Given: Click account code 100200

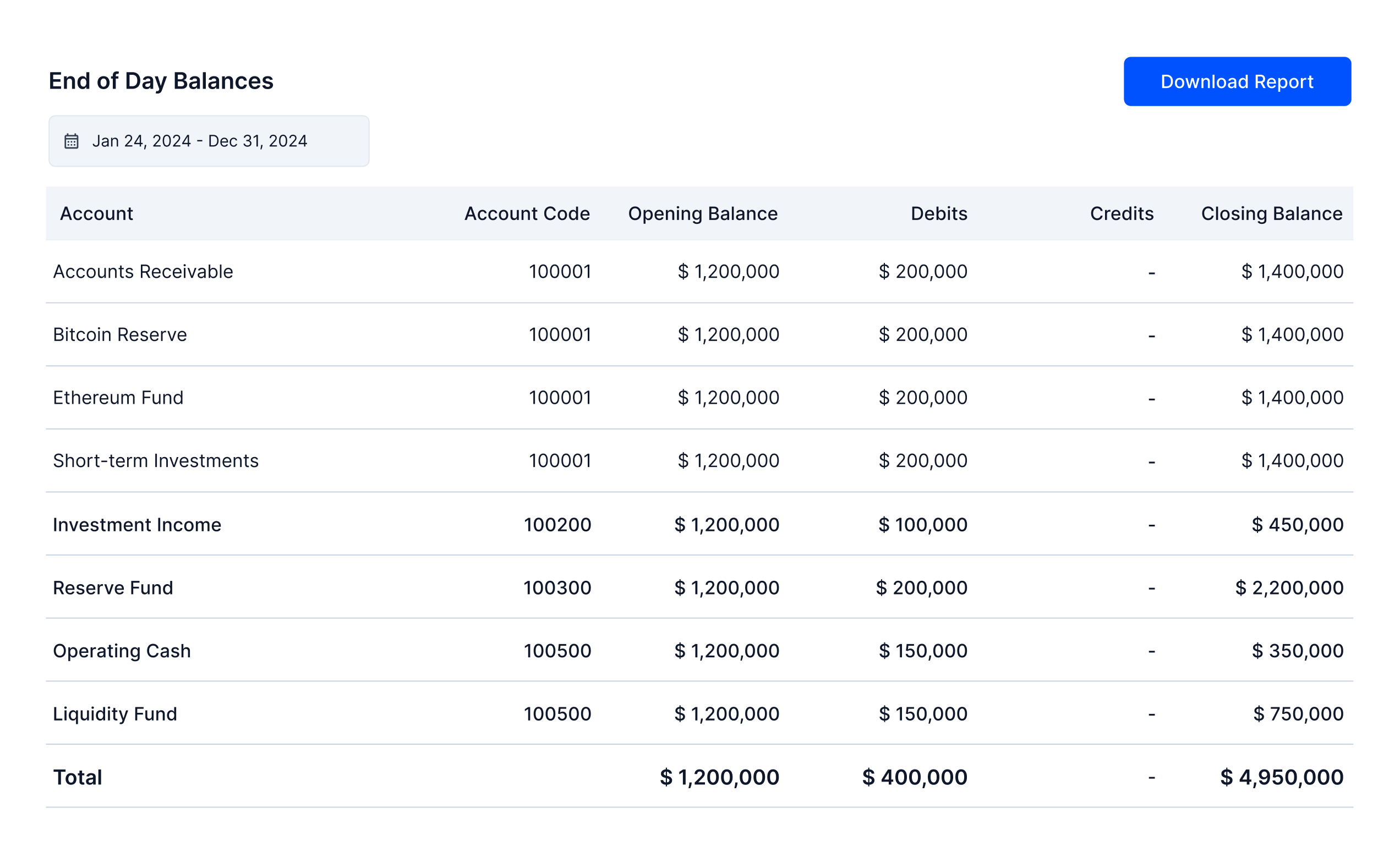Looking at the screenshot, I should click(x=557, y=525).
